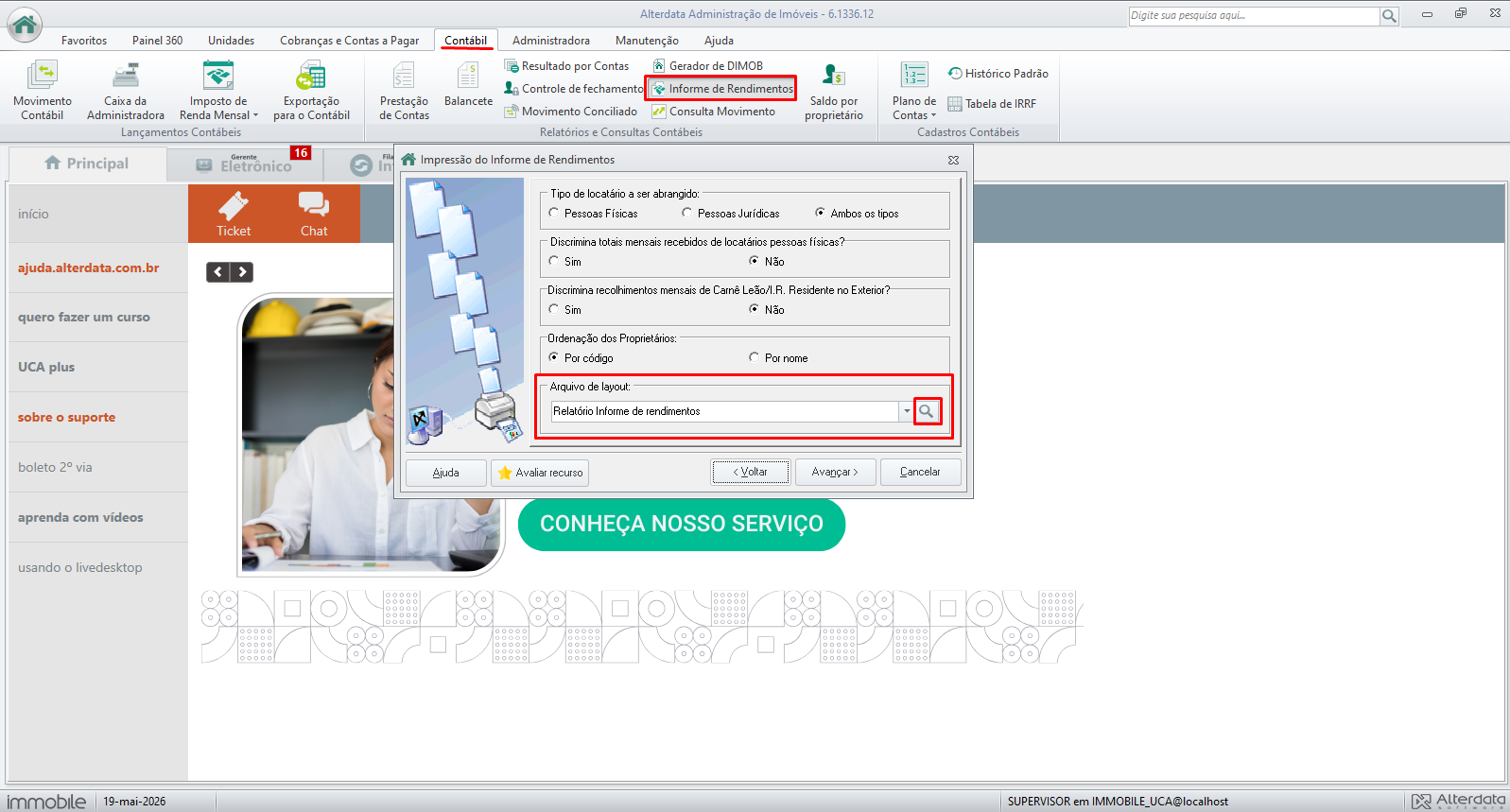Open Prestação de Contas icon
This screenshot has height=812, width=1510.
pyautogui.click(x=404, y=90)
